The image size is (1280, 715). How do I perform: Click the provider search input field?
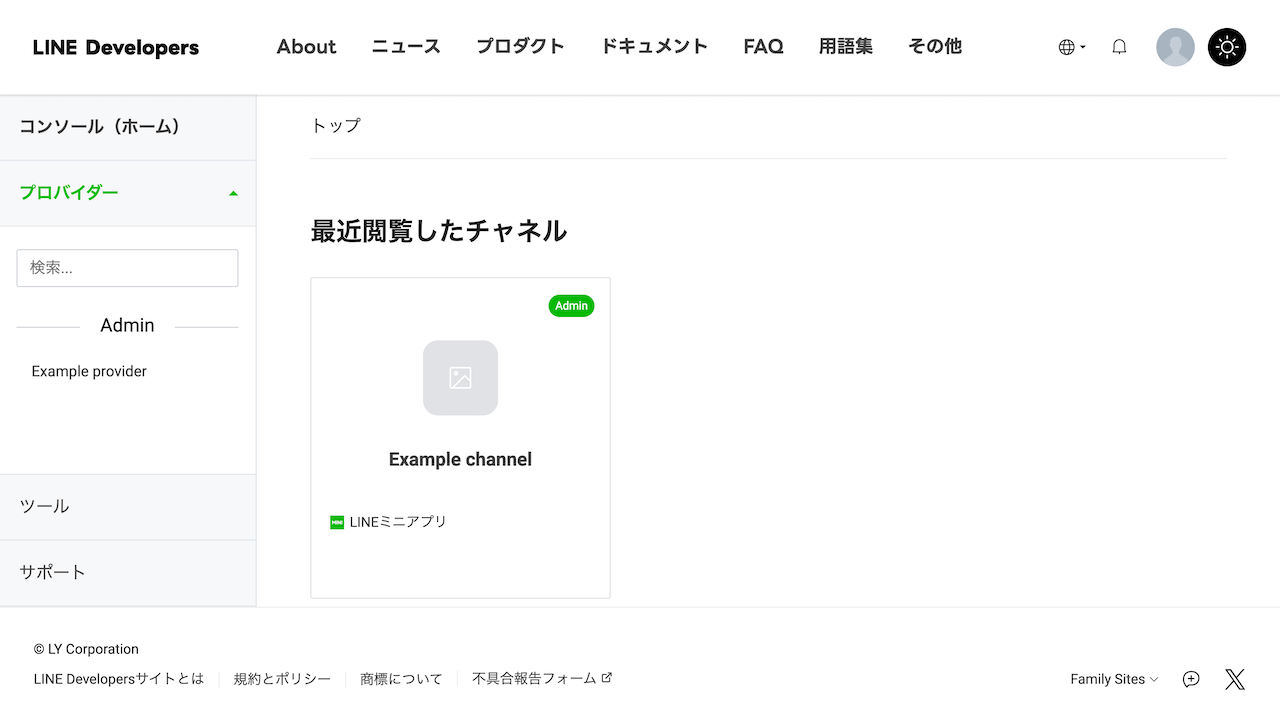127,267
